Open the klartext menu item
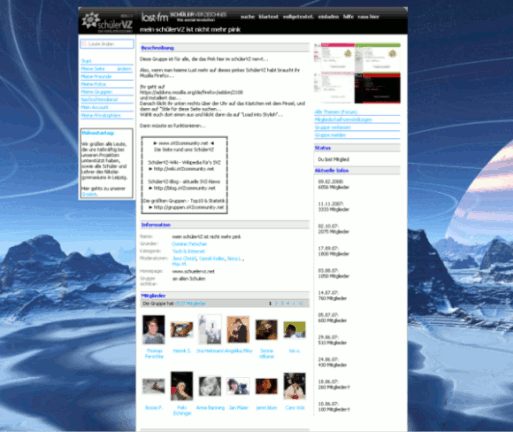This screenshot has height=432, width=513. click(268, 17)
